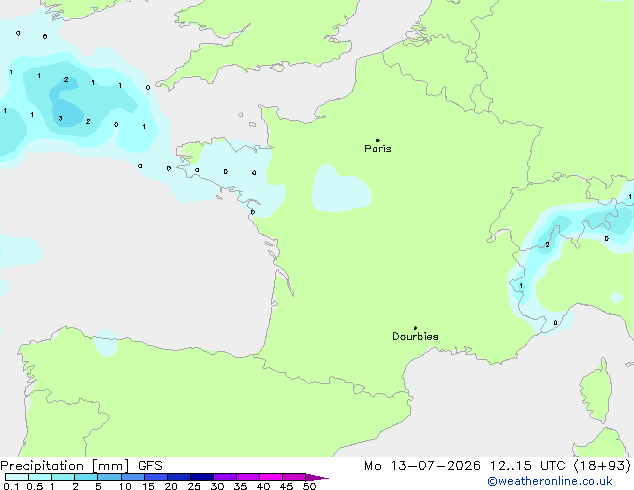Pick the dark navy legend swatch between 25 and 30

click(x=202, y=477)
